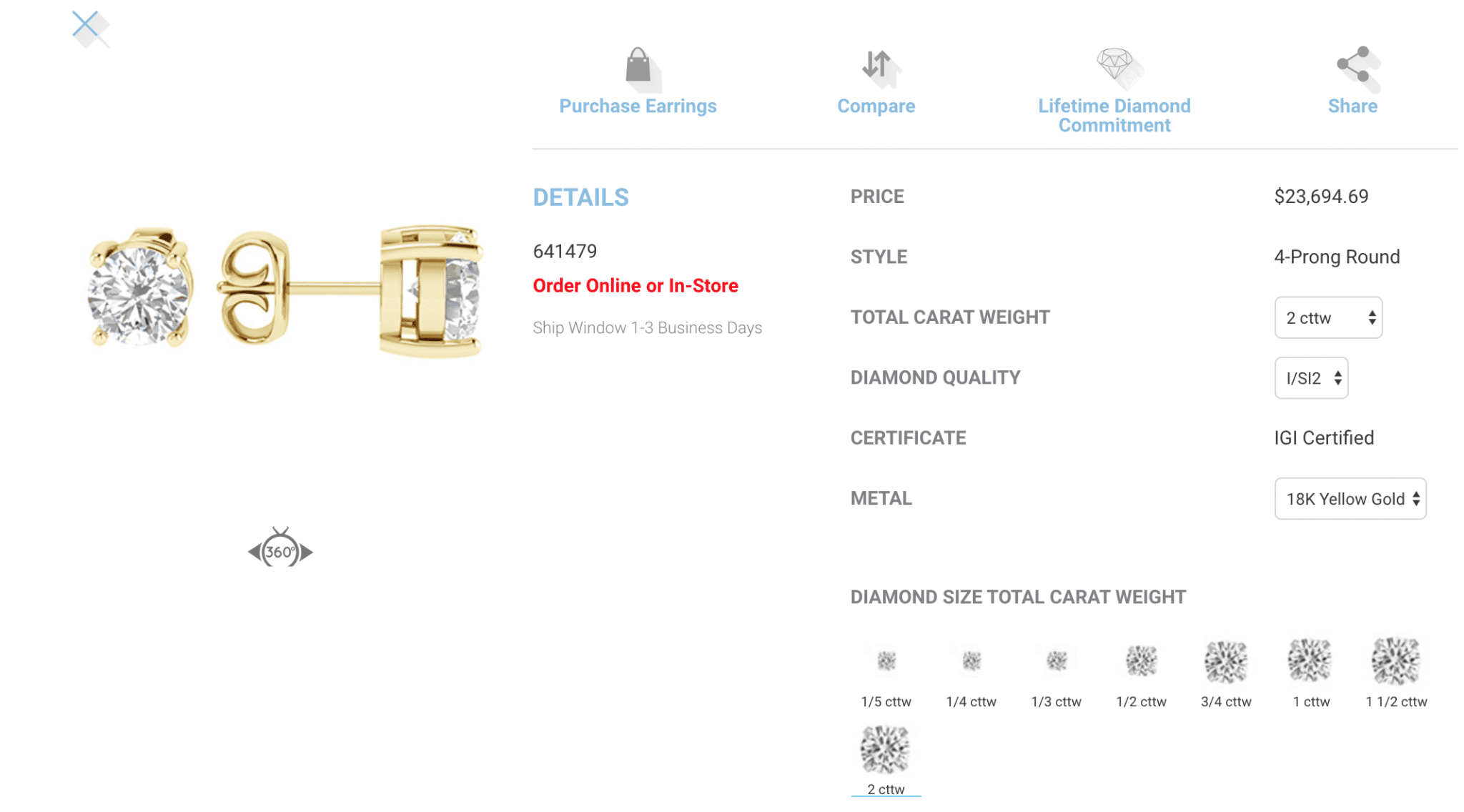Activate the 360-degree view icon
This screenshot has width=1464, height=812.
click(281, 550)
